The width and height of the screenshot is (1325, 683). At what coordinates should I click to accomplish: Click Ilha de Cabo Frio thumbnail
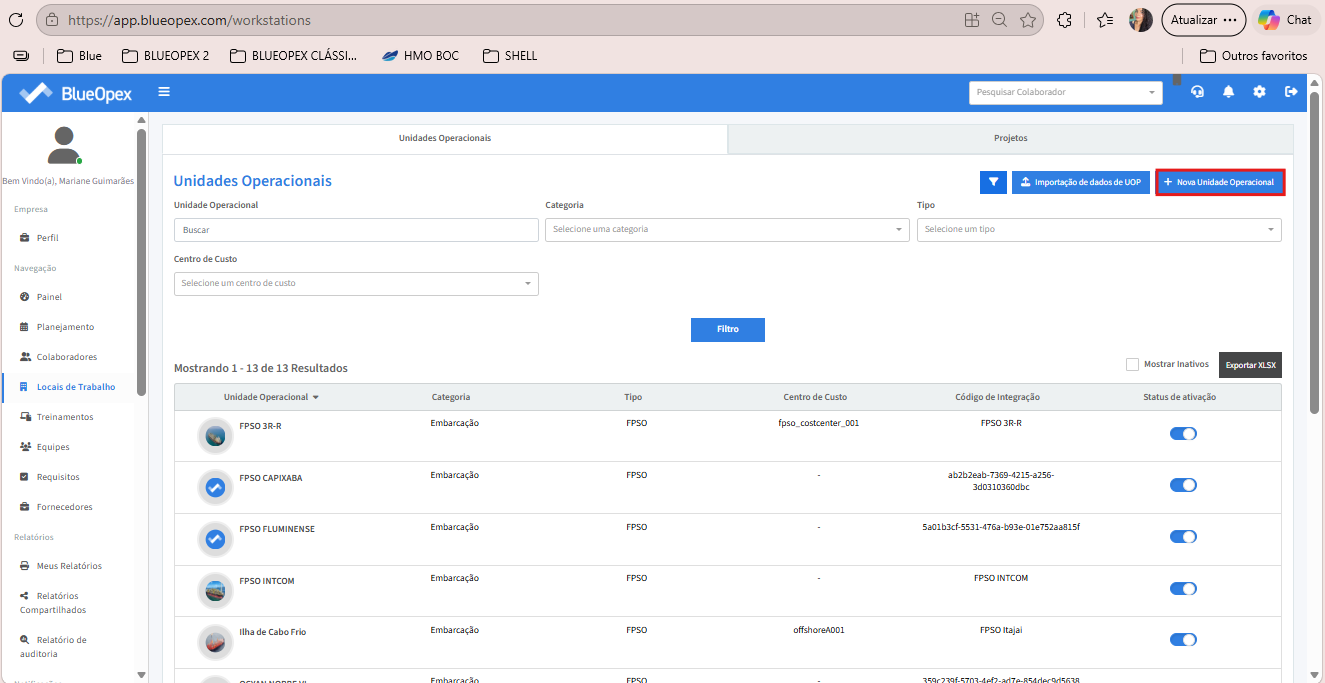click(x=215, y=643)
